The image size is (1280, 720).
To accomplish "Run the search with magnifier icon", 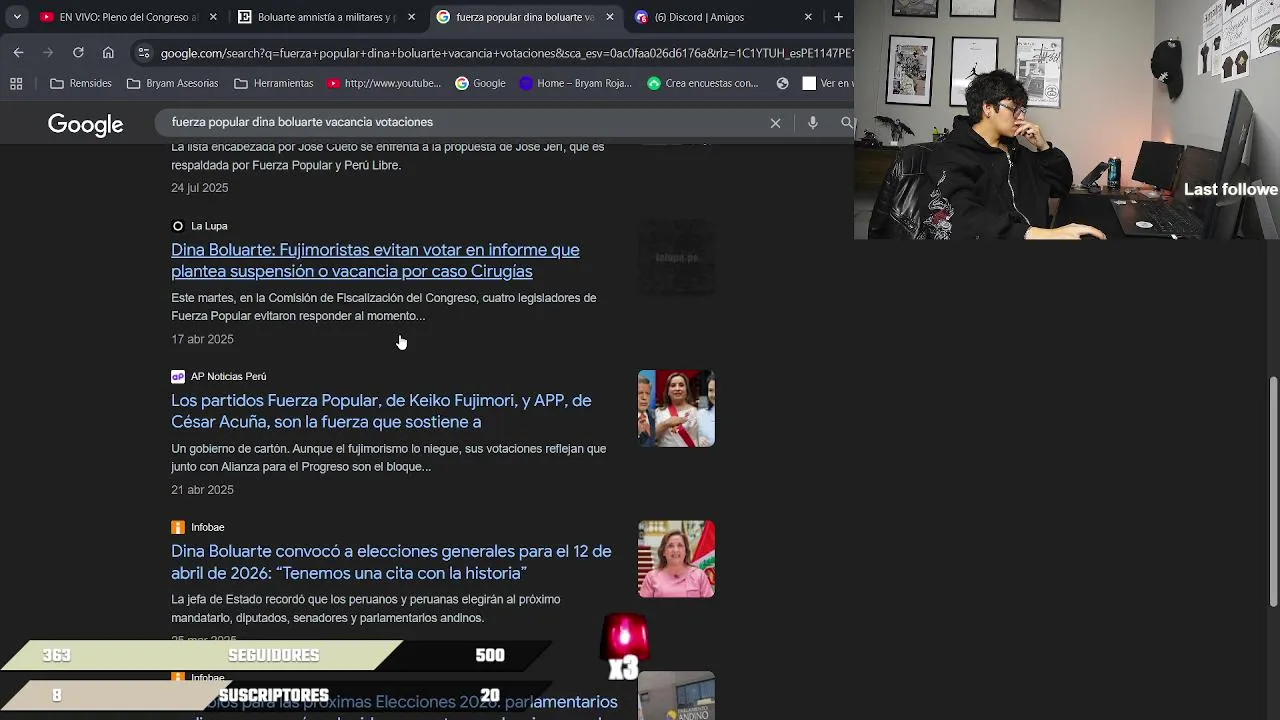I will coord(847,122).
